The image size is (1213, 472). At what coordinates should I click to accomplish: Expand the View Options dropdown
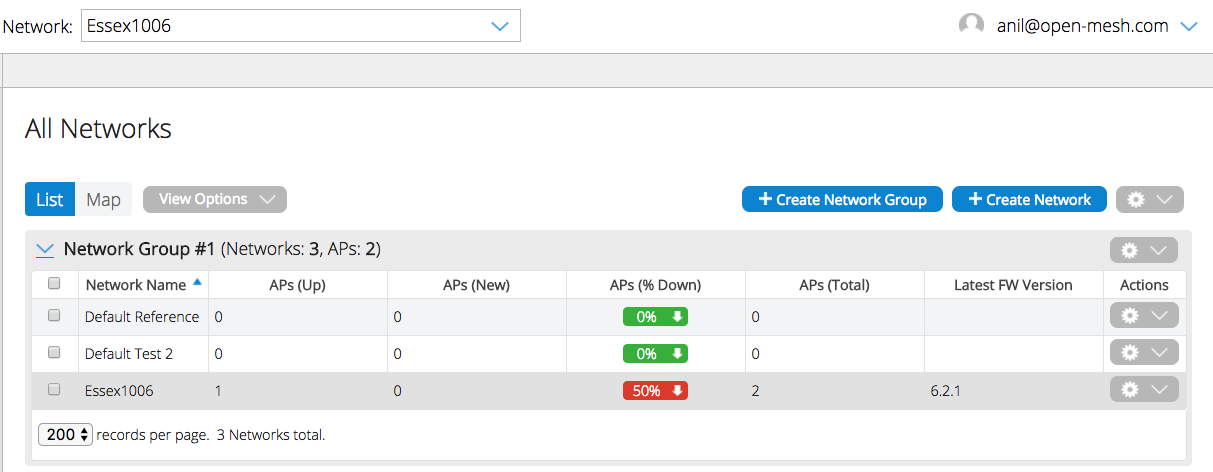point(215,199)
